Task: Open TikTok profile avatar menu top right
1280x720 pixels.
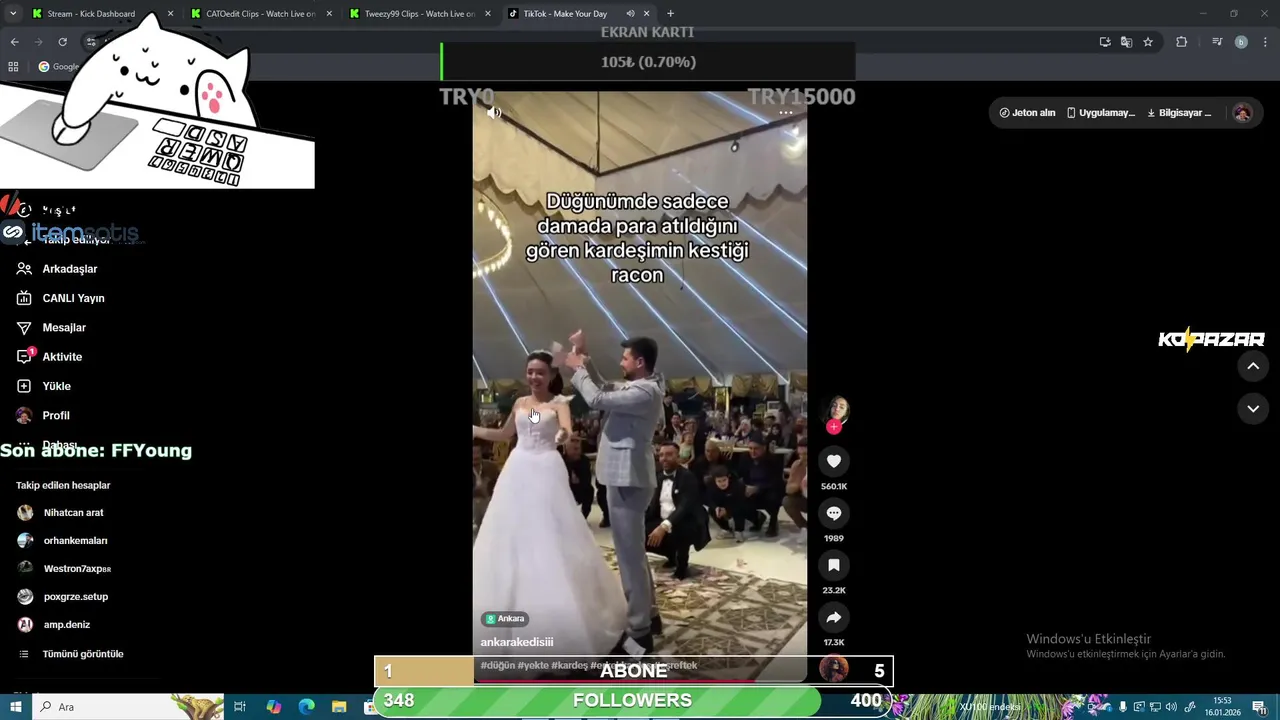Action: pos(1242,113)
